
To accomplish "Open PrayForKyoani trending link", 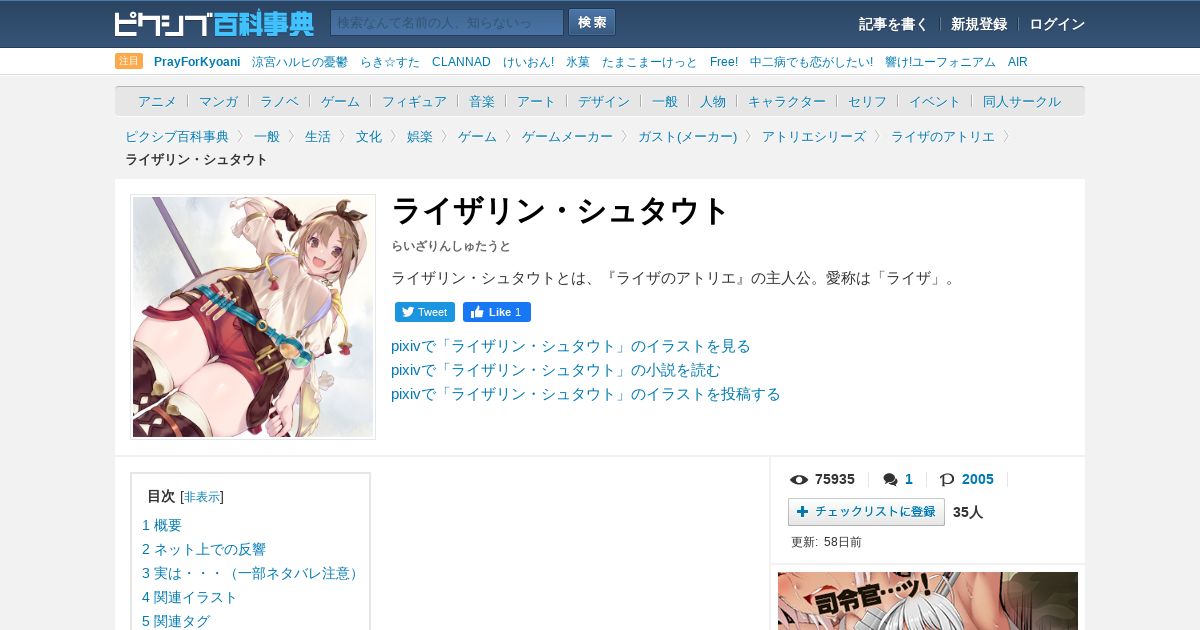I will [197, 62].
